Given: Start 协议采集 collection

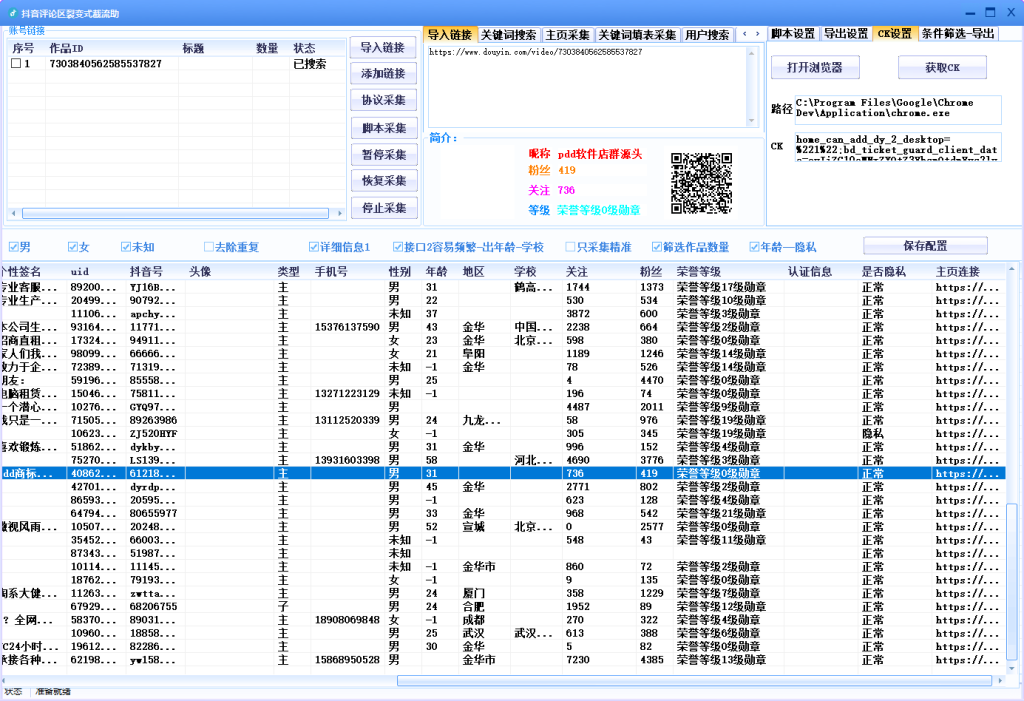Looking at the screenshot, I should click(381, 101).
